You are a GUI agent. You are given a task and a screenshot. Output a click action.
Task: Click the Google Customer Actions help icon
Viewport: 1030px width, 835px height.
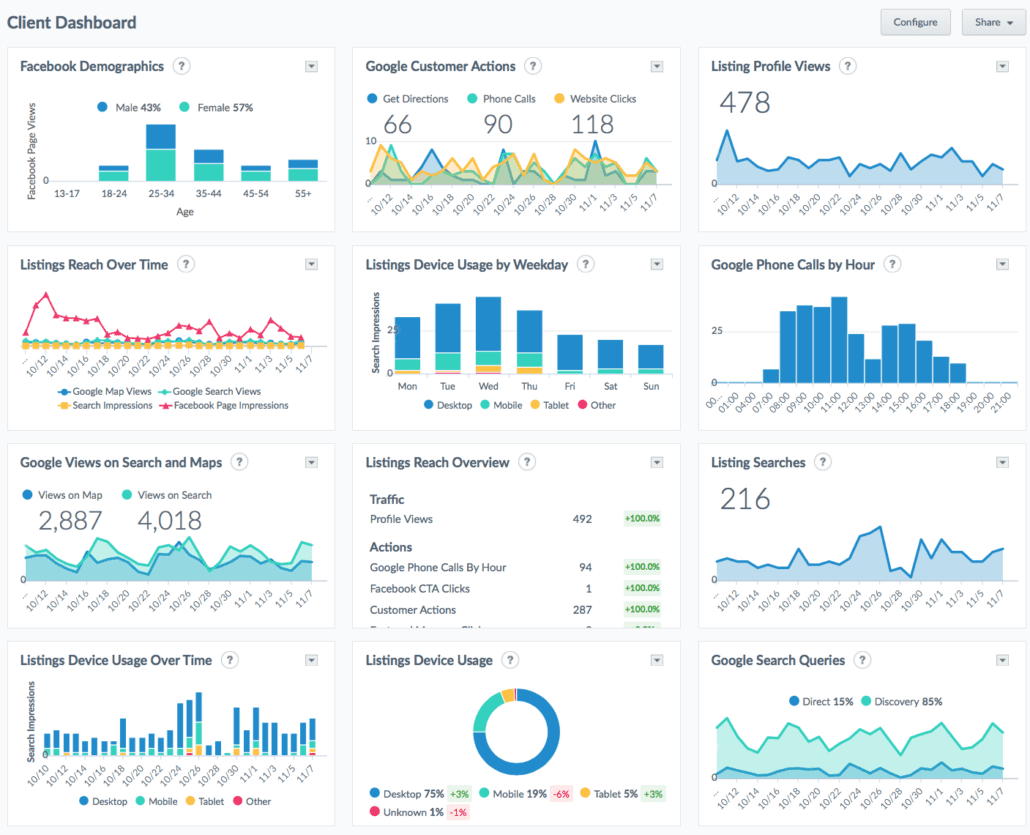pos(533,66)
